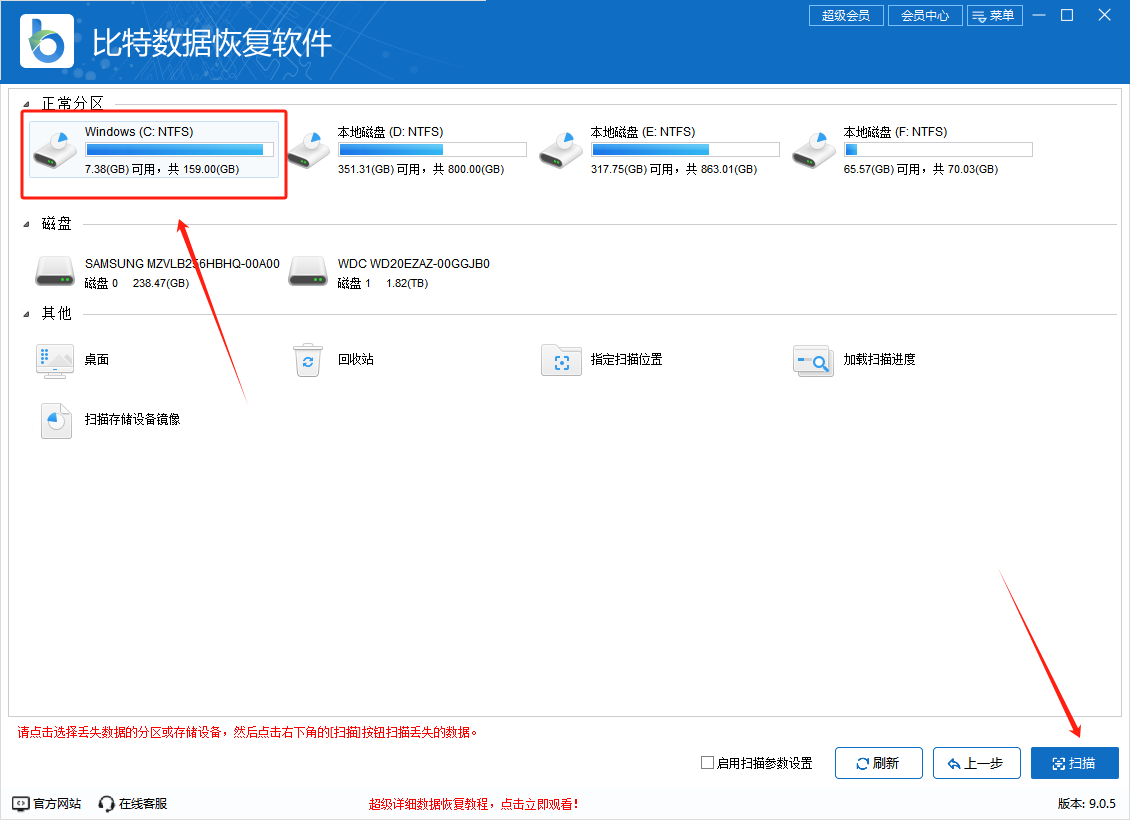Open the member center (会员中心)

coord(924,16)
